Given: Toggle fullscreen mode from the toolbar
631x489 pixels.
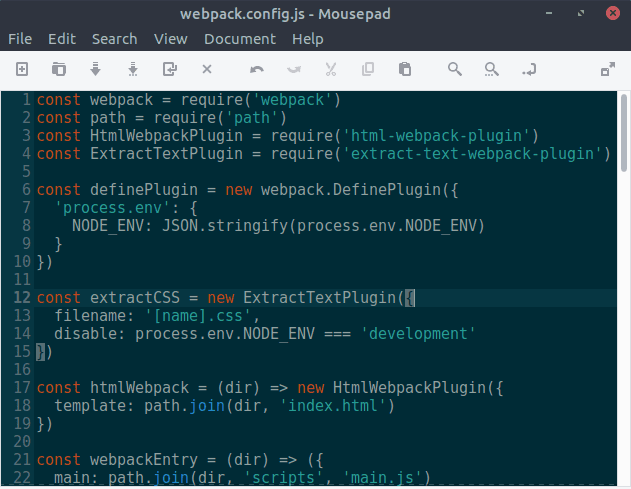Looking at the screenshot, I should [x=607, y=69].
